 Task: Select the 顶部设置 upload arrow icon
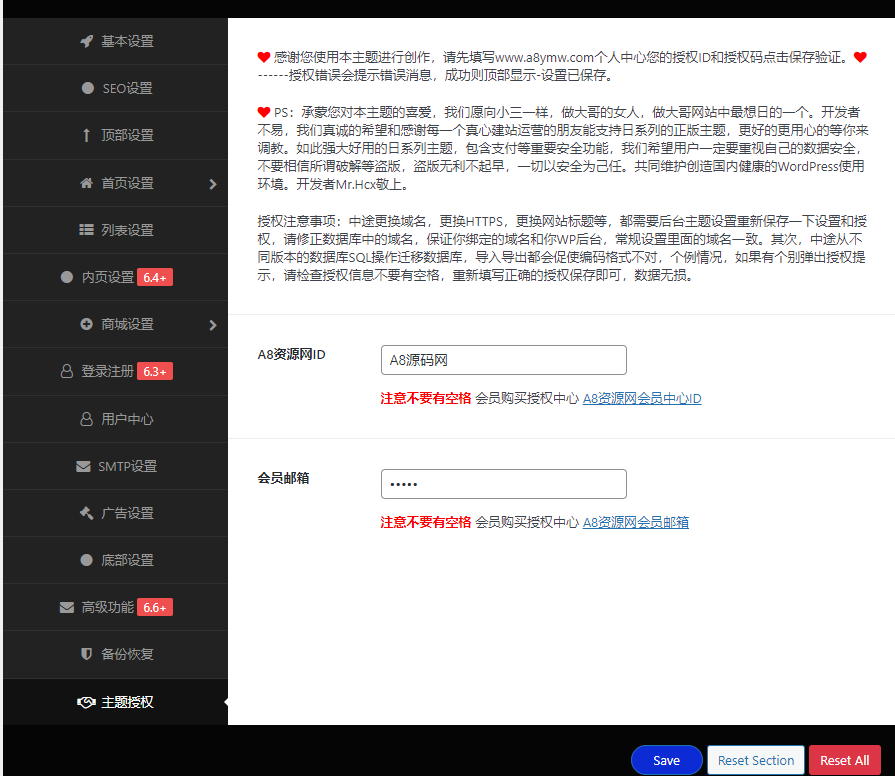click(87, 135)
